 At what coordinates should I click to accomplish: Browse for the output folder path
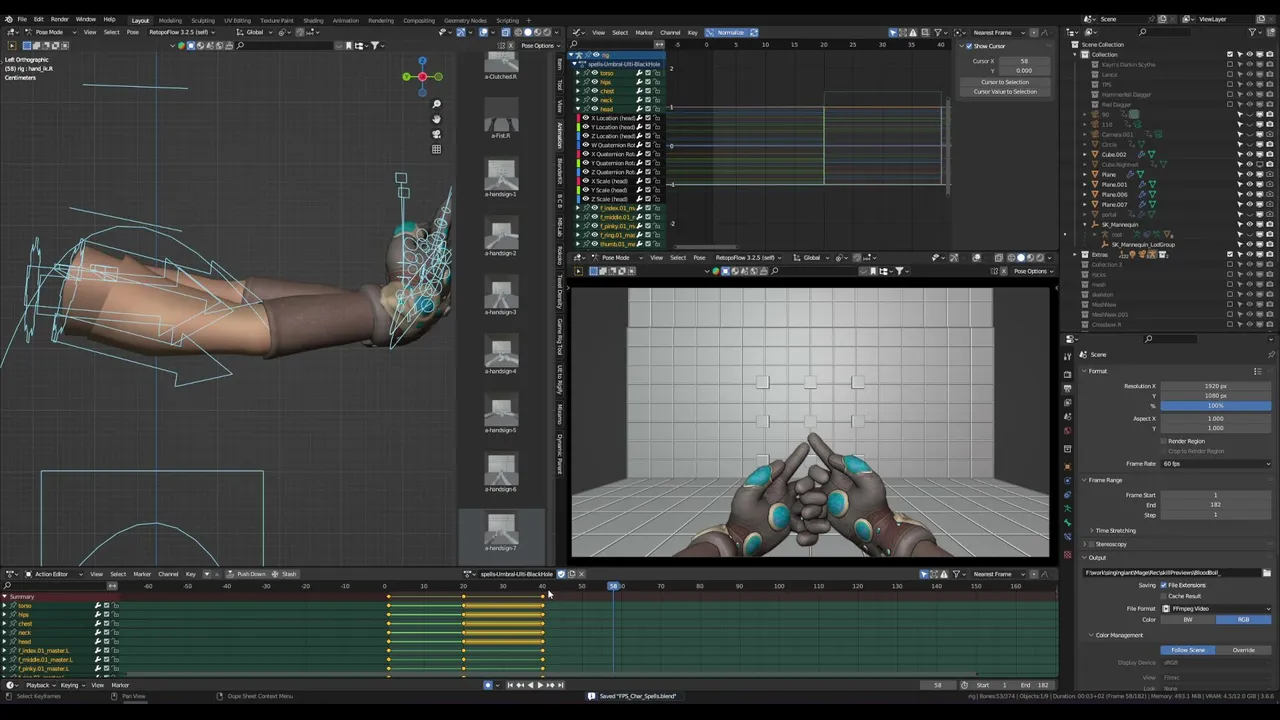tap(1267, 573)
